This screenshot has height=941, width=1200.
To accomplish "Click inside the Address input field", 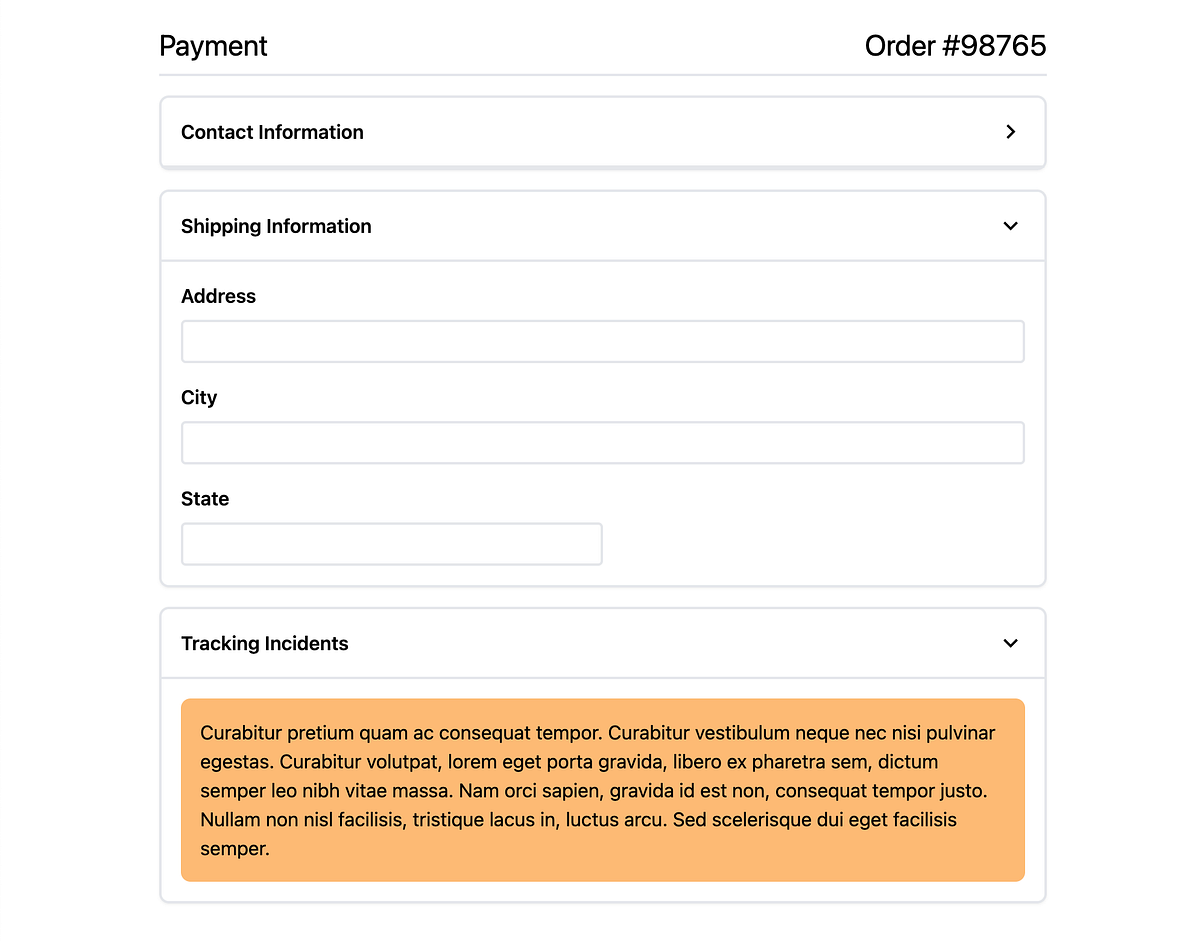I will click(600, 341).
